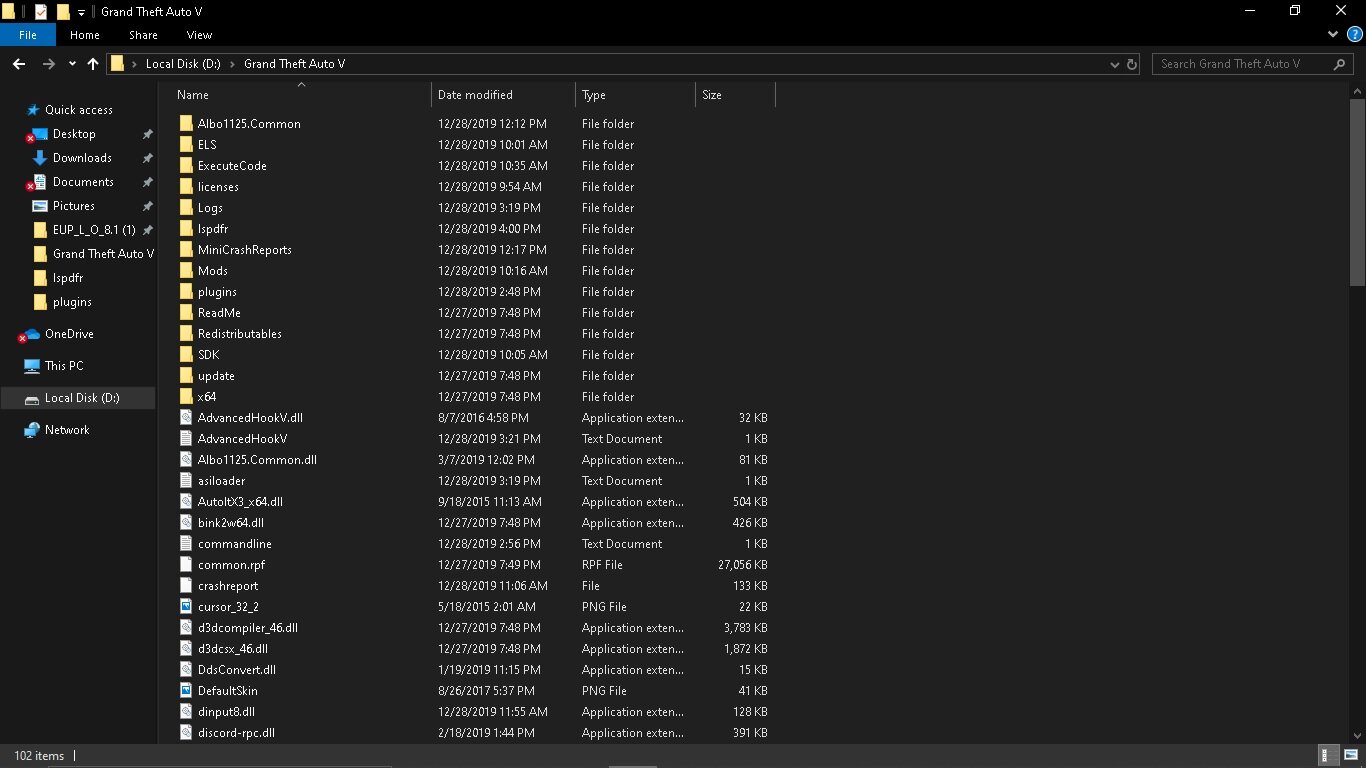Open the address bar history dropdown

point(1115,64)
